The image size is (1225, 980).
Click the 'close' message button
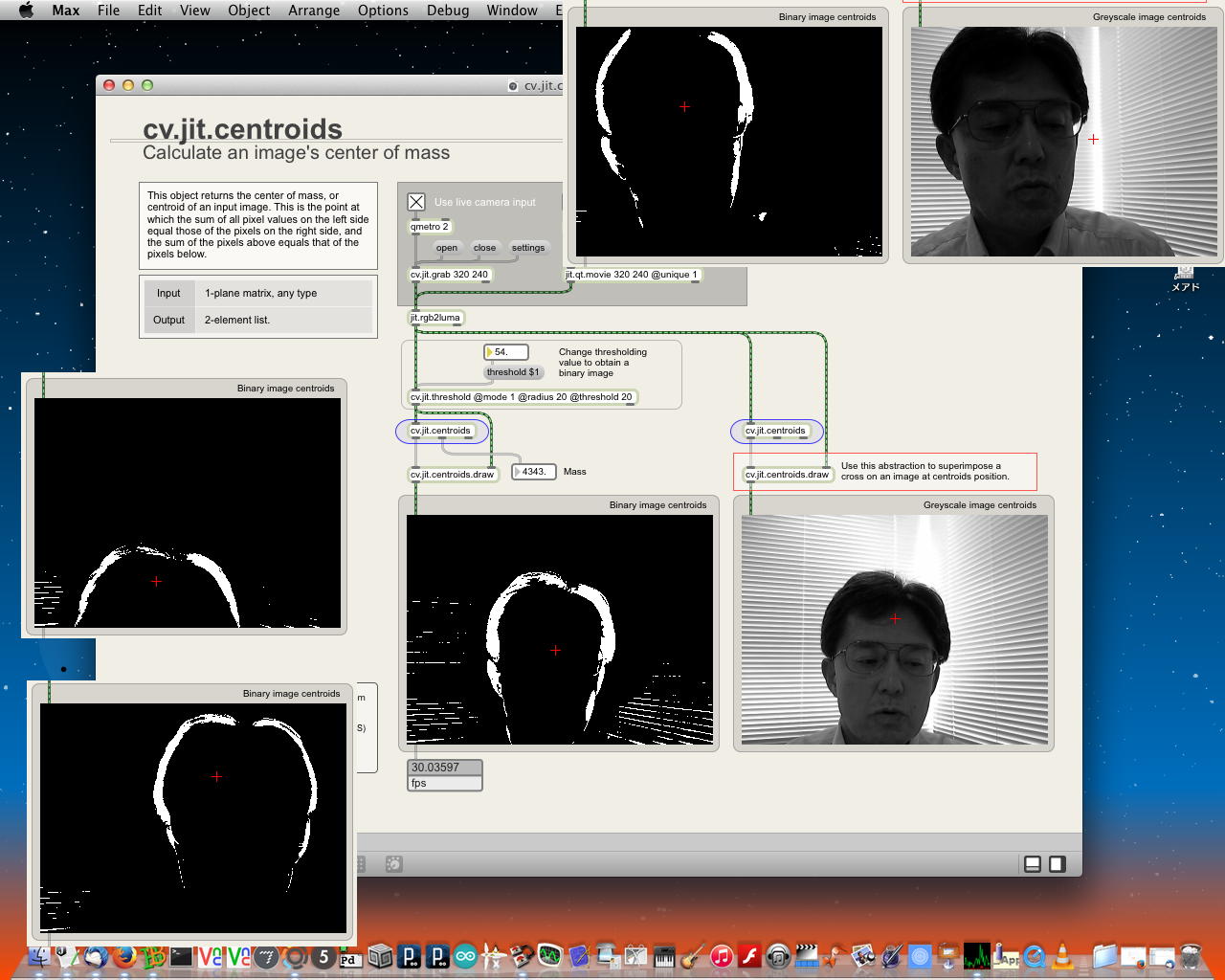pos(484,248)
